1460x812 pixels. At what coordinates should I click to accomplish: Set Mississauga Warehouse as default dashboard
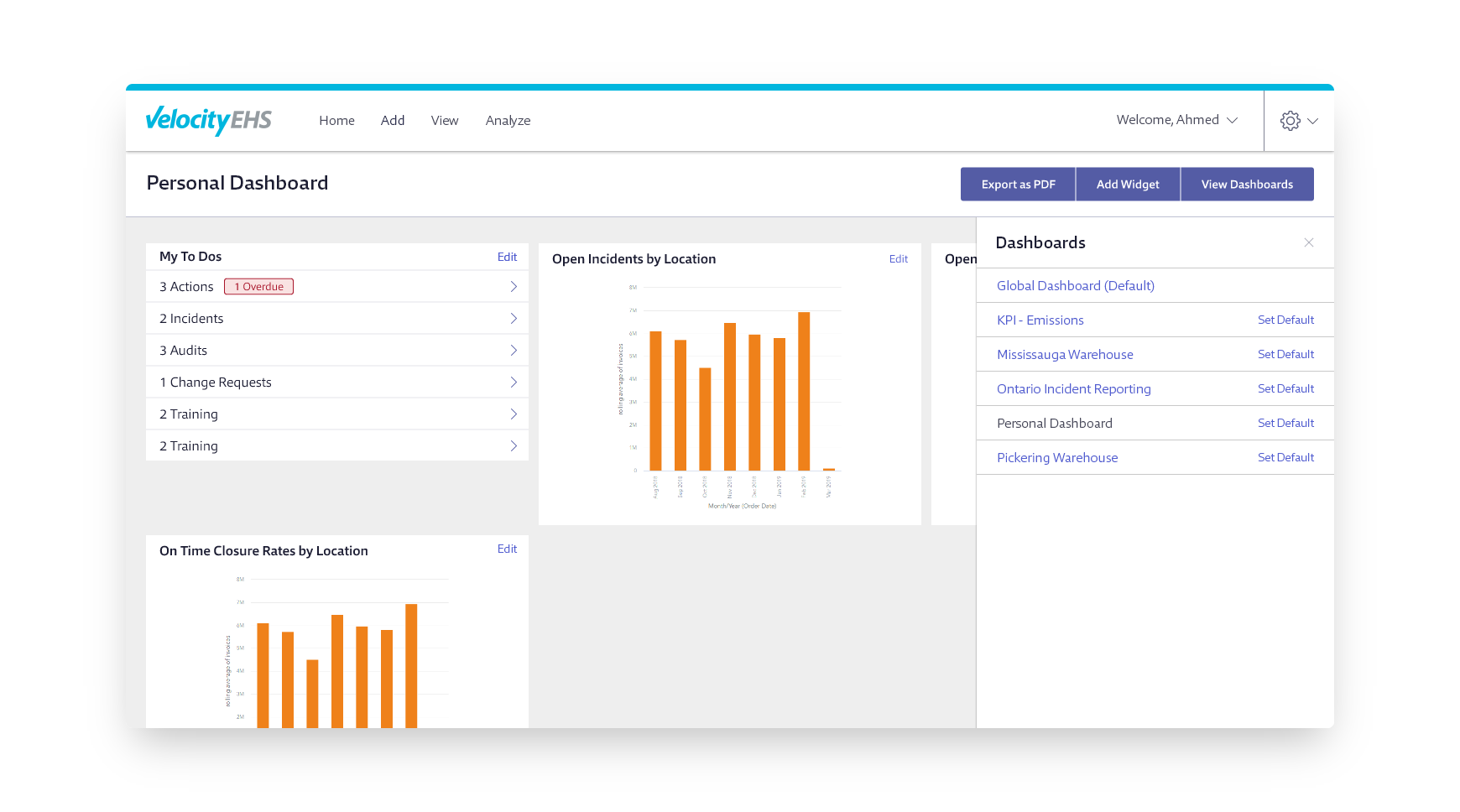(1285, 354)
